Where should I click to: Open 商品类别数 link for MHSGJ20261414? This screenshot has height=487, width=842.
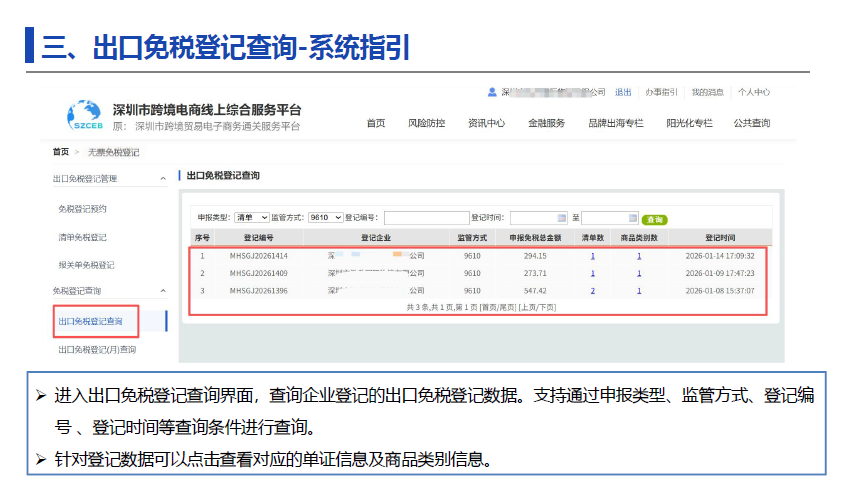(639, 256)
